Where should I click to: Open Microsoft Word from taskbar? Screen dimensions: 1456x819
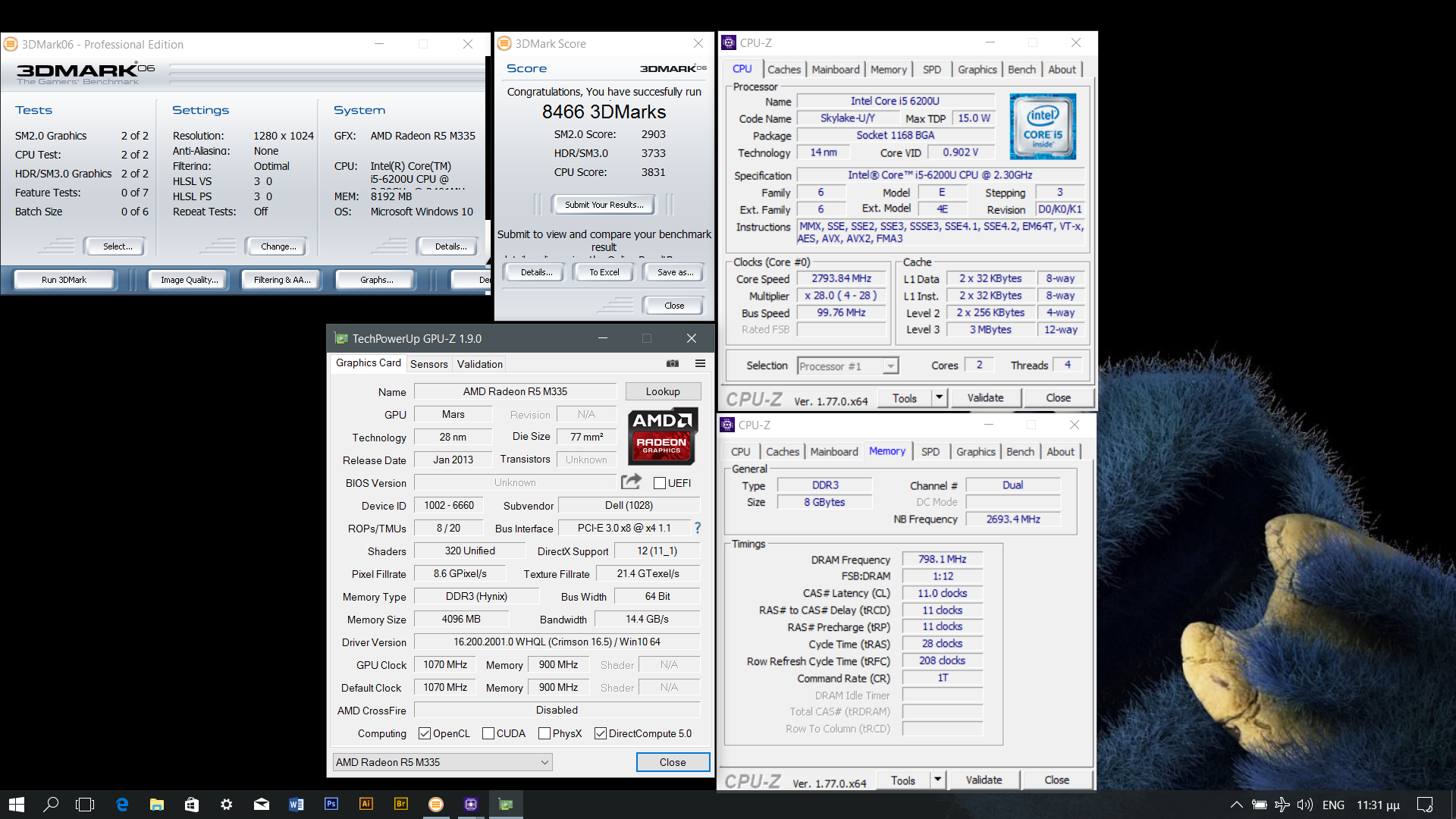point(297,805)
